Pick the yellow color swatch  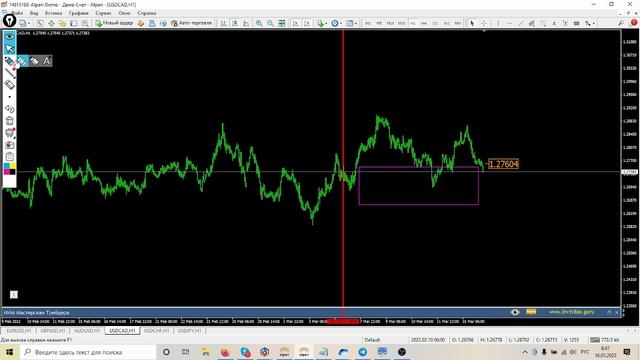[13, 166]
